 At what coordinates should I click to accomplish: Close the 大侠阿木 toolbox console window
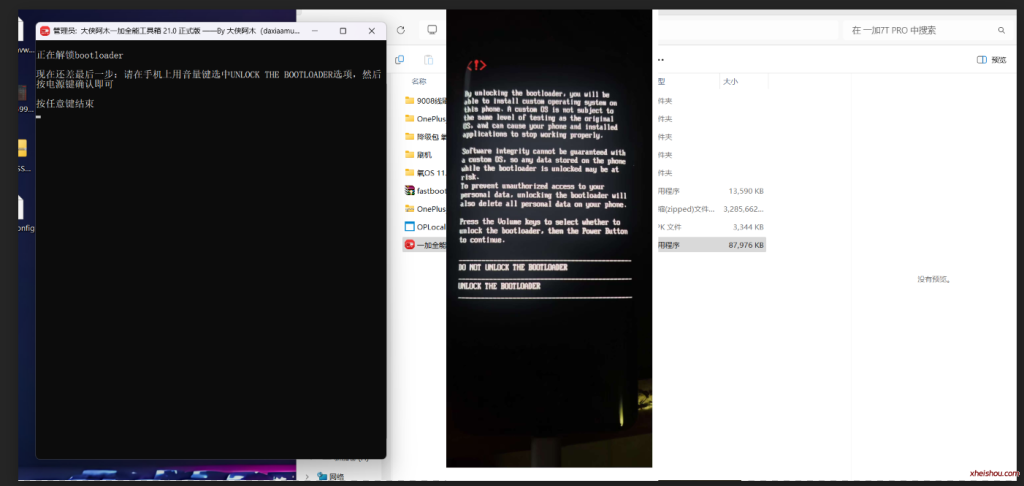(x=372, y=31)
